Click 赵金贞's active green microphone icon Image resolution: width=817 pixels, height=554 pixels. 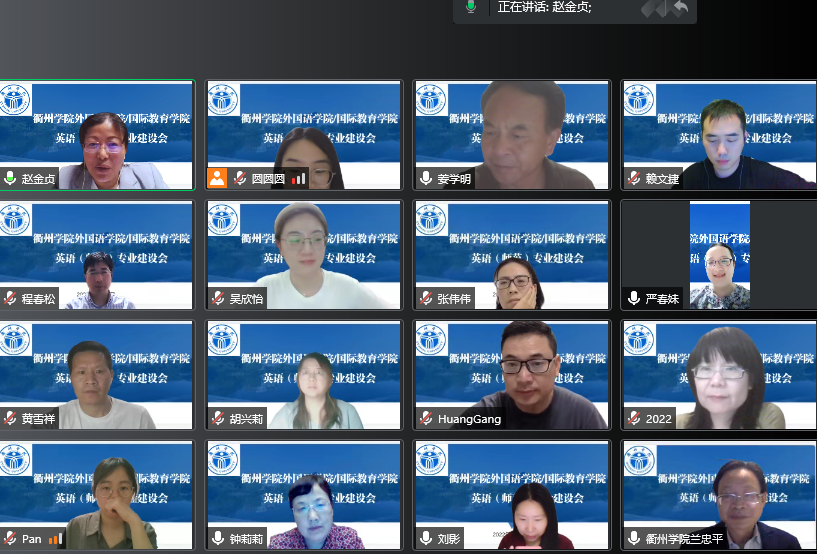10,178
